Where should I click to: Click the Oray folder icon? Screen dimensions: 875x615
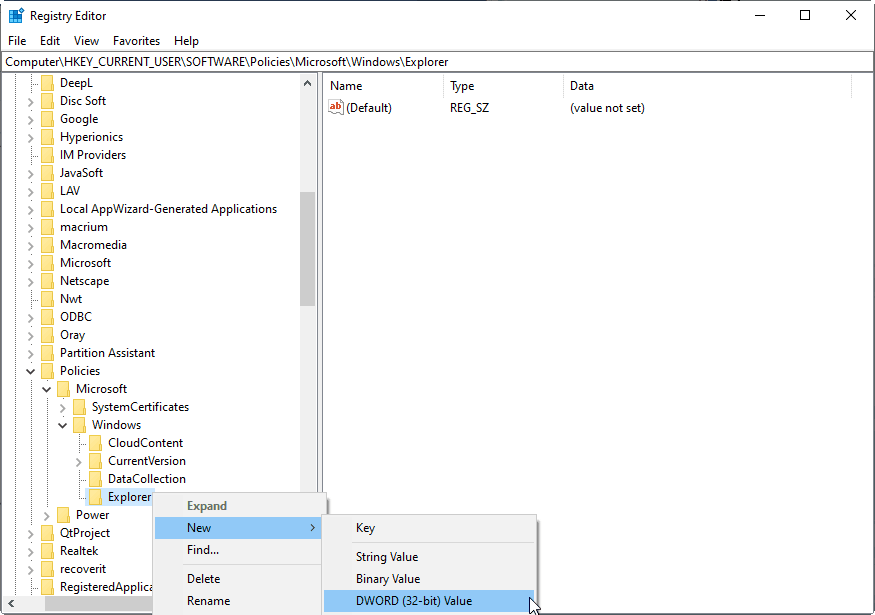coord(47,335)
